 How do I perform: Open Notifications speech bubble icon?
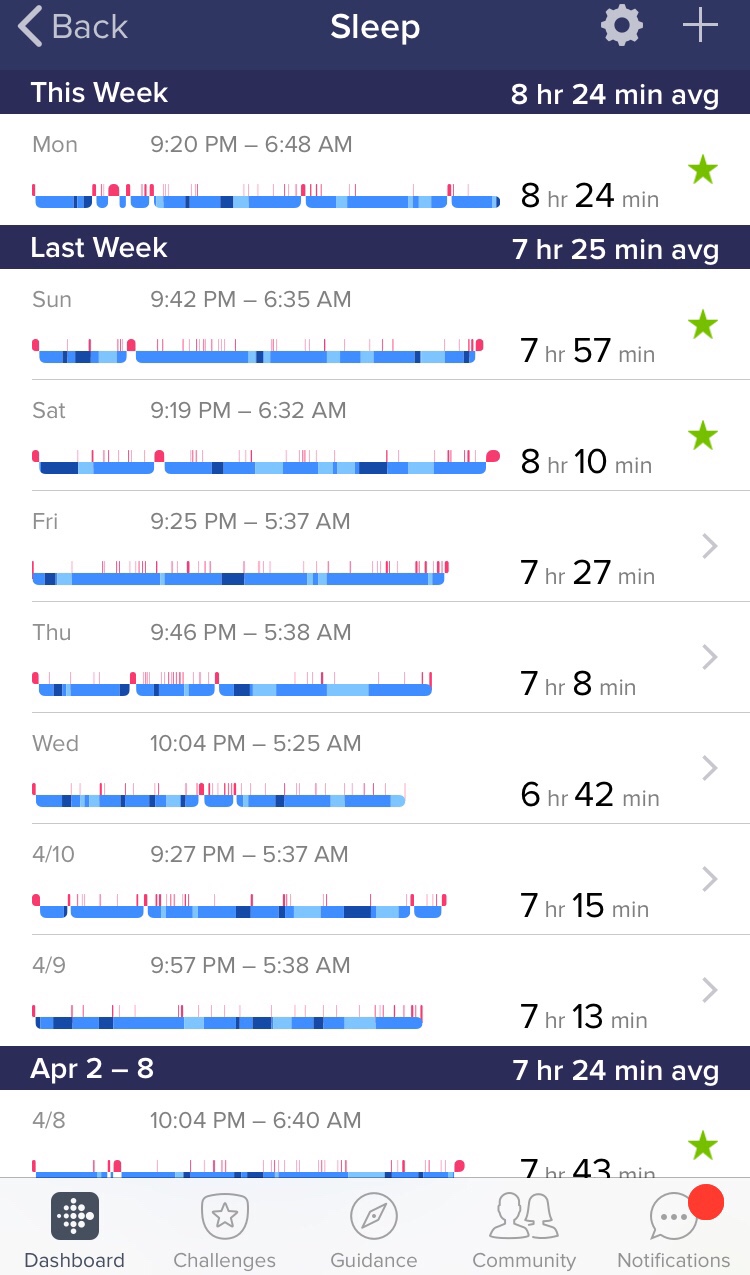coord(673,1217)
